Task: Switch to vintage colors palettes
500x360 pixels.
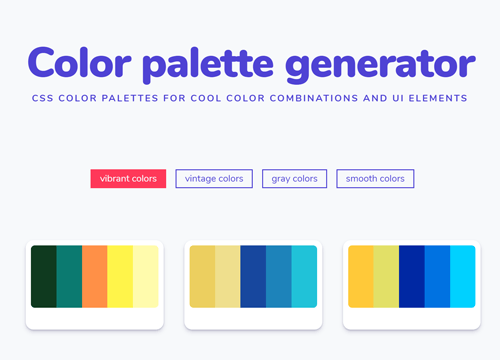Action: click(x=214, y=179)
